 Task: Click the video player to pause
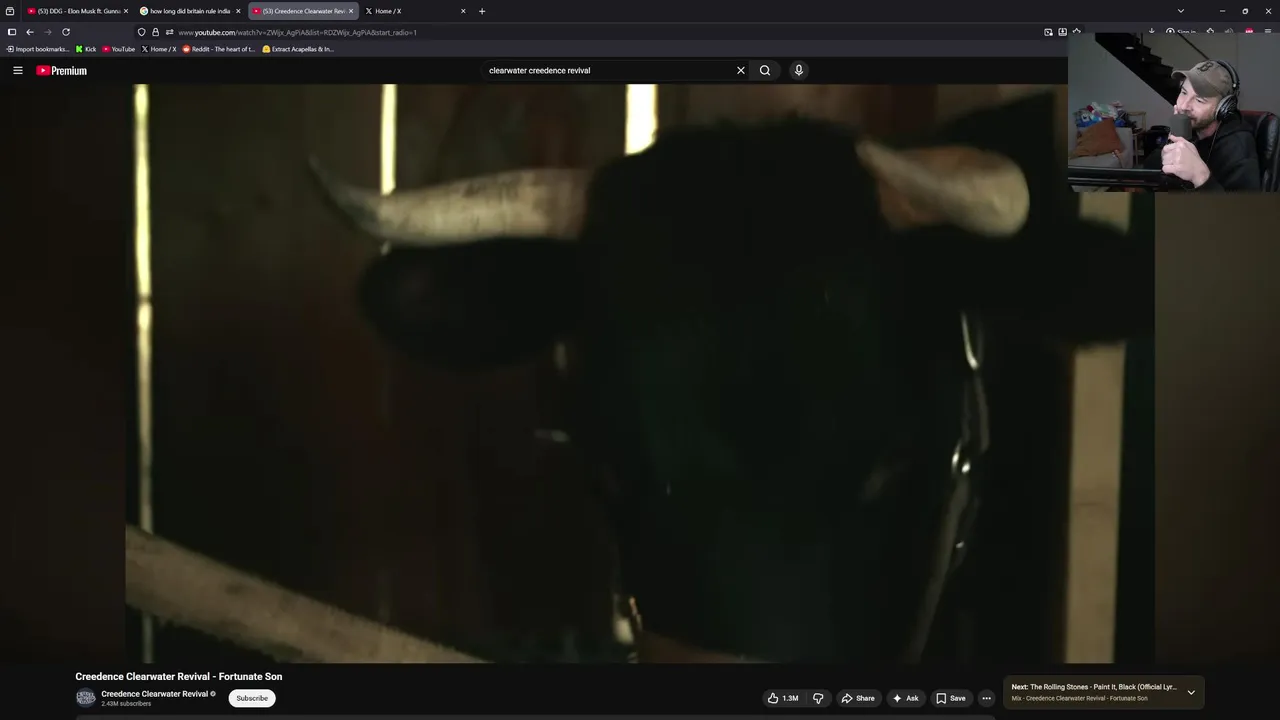coord(640,373)
